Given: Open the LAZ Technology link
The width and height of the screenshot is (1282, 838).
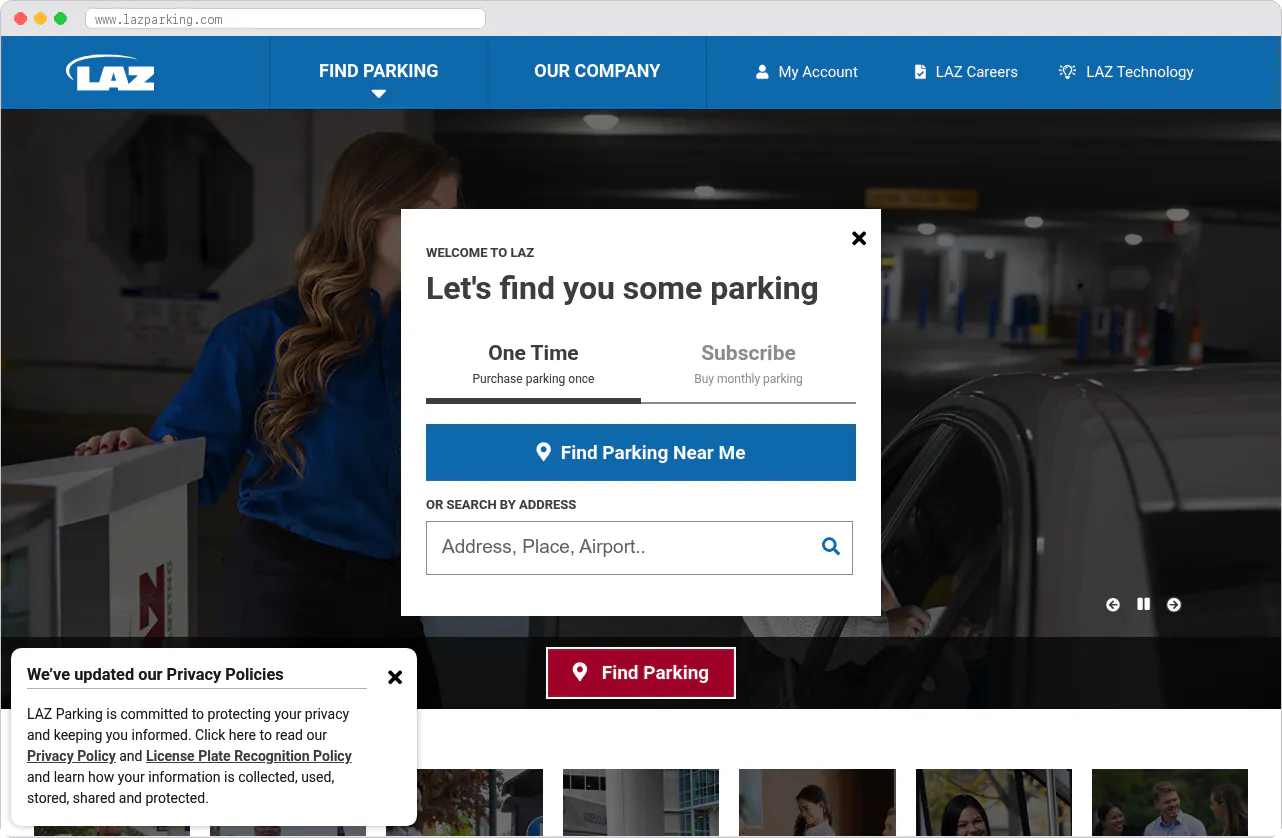Looking at the screenshot, I should 1126,72.
